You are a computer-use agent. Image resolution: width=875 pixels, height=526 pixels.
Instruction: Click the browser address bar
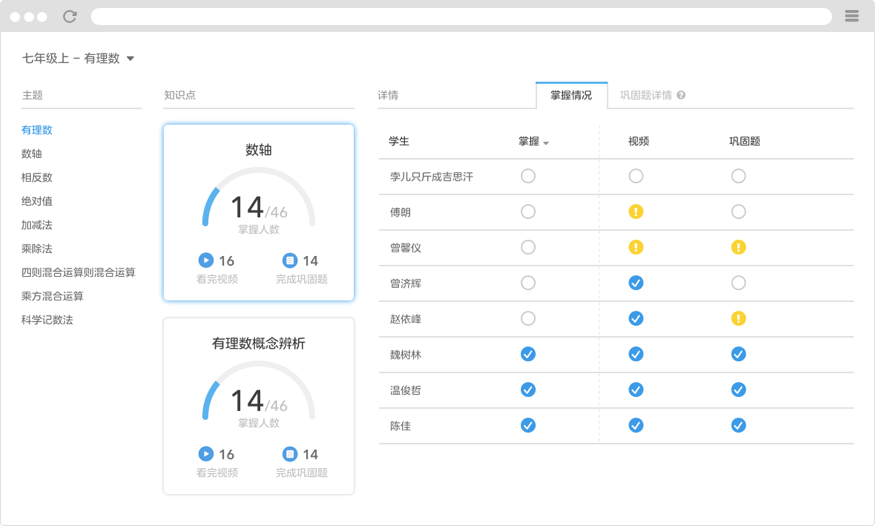(461, 16)
